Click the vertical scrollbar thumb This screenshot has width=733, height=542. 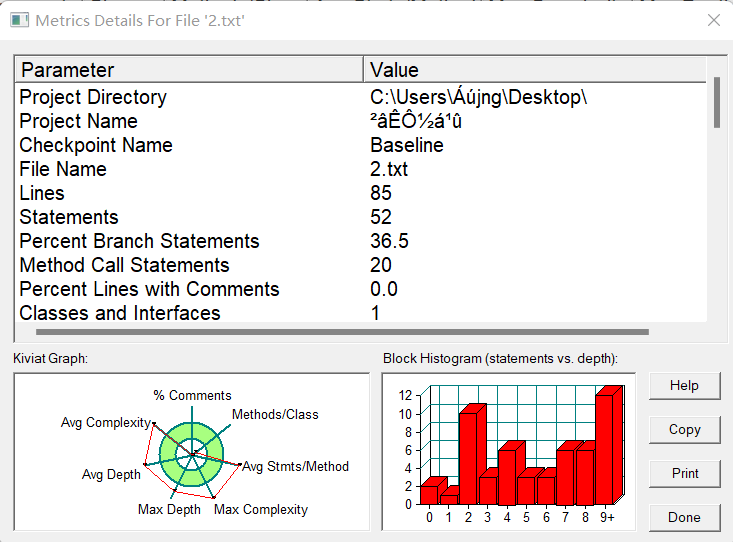tap(717, 102)
